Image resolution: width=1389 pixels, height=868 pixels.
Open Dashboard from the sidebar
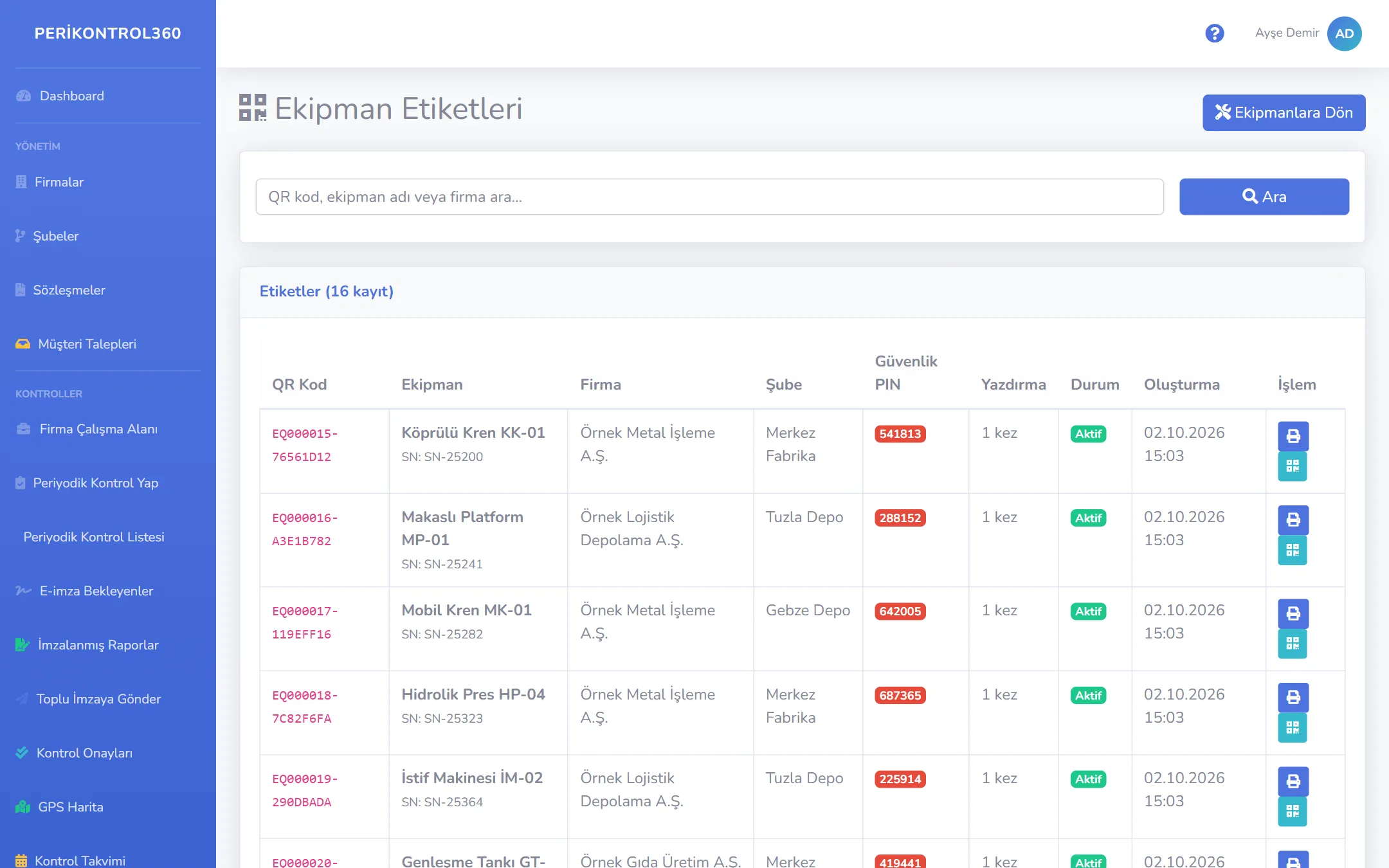(107, 96)
